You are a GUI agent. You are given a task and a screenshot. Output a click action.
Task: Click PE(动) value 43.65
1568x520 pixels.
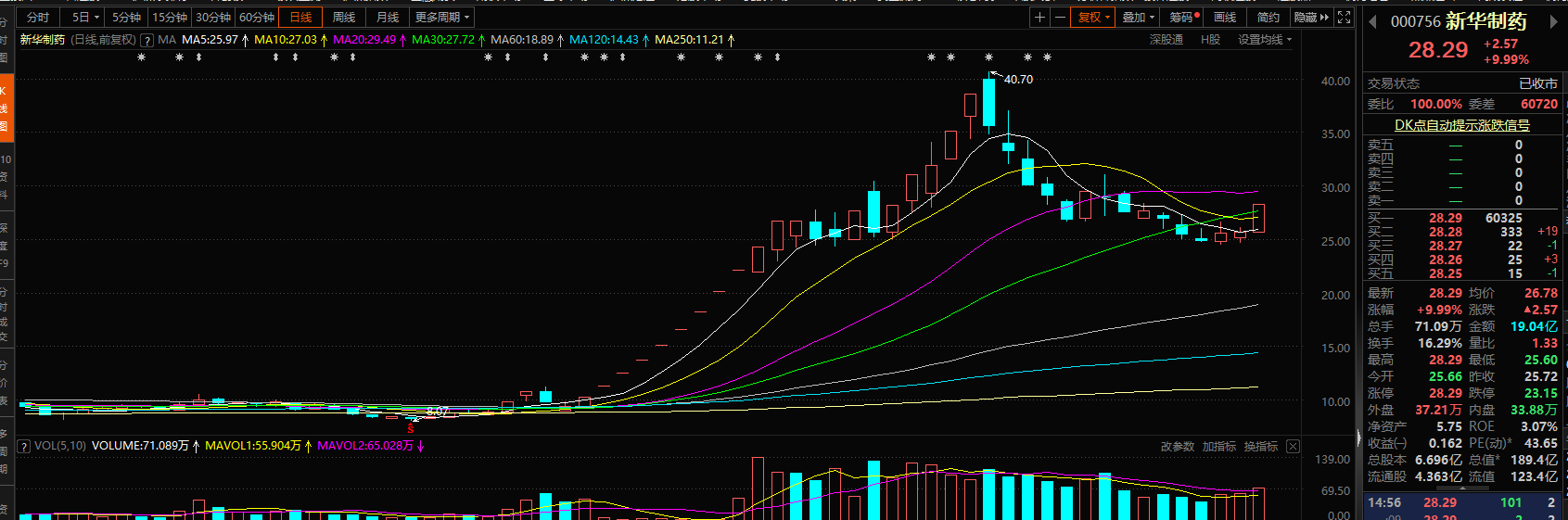pos(1541,443)
